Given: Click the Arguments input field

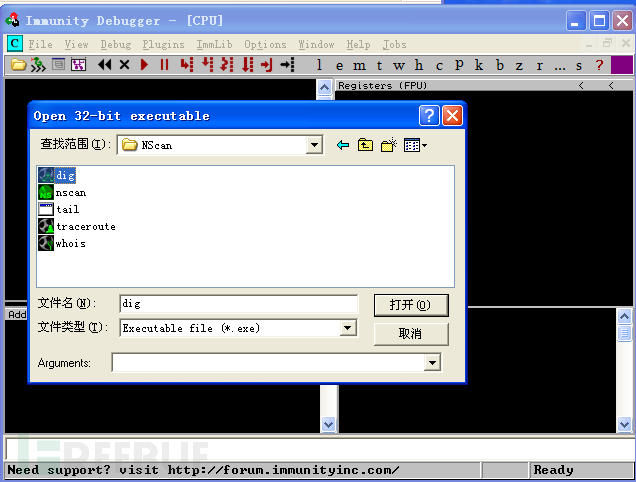Looking at the screenshot, I should [x=269, y=362].
